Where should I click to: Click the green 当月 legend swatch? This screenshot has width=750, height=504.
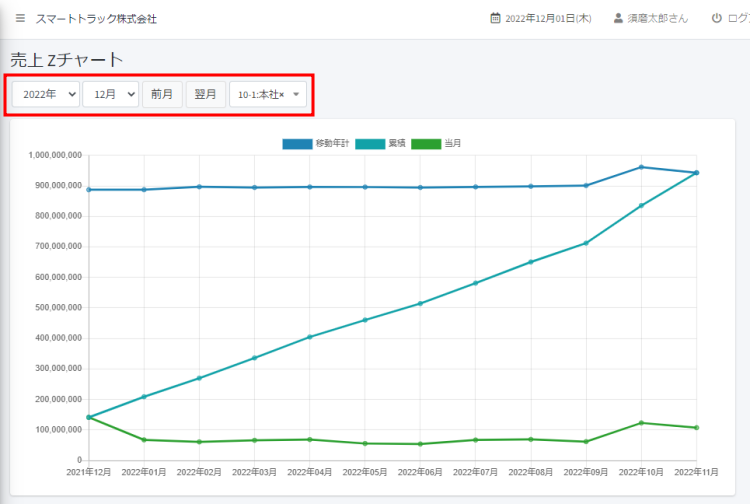coord(425,144)
